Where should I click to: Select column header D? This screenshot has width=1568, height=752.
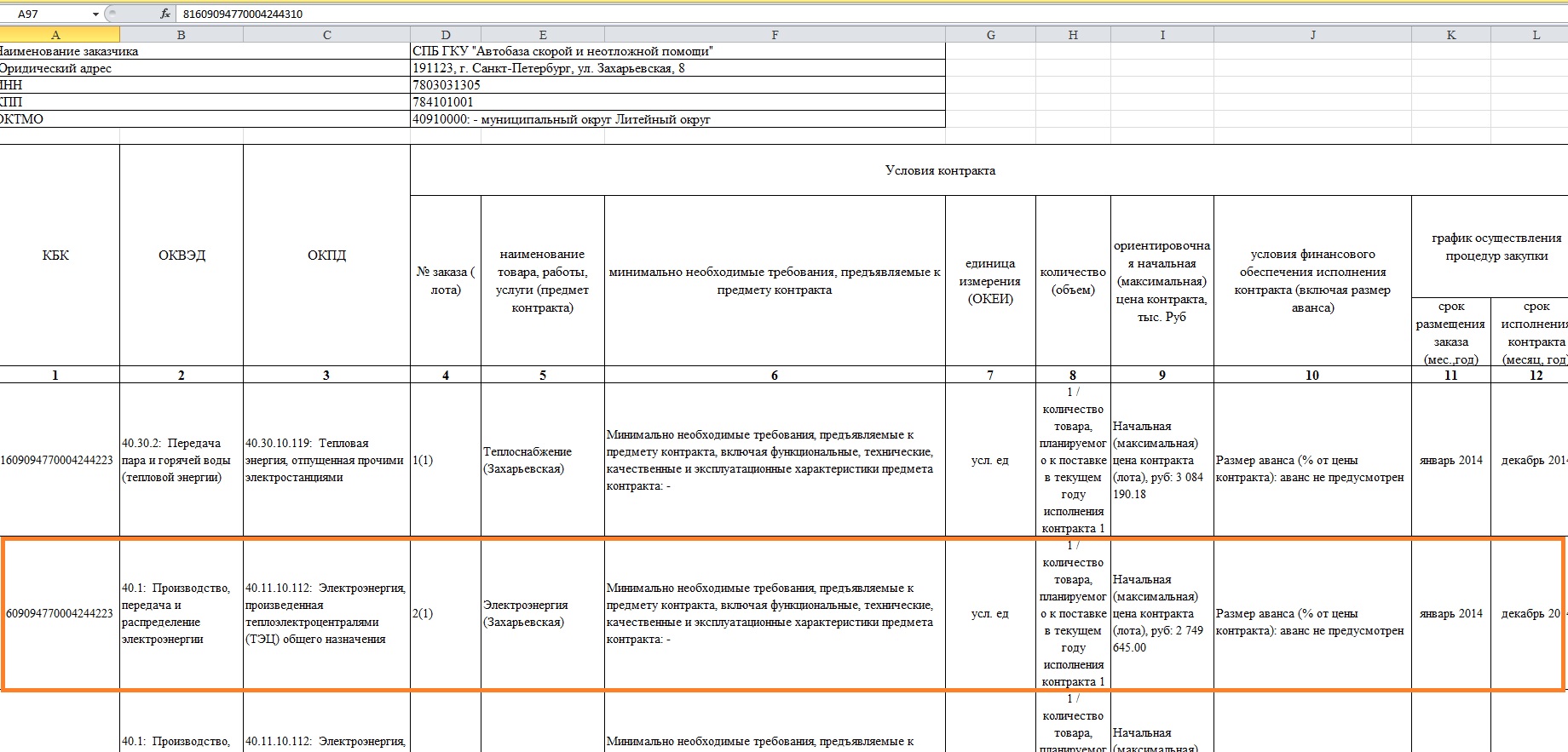pyautogui.click(x=446, y=35)
